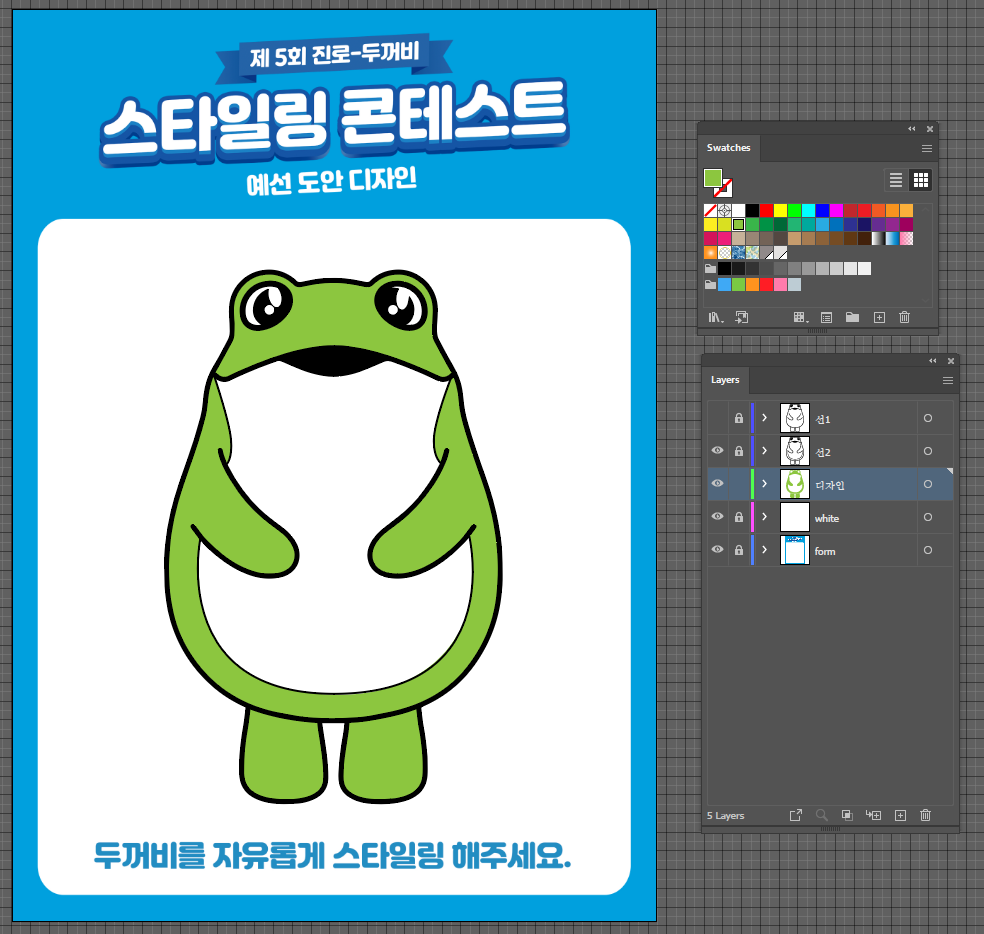Screen dimensions: 984x934
Task: Hide the form layer eye icon
Action: point(718,549)
